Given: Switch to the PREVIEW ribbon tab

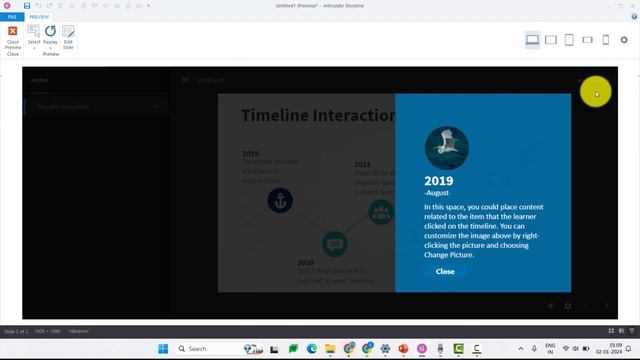Looking at the screenshot, I should 39,17.
